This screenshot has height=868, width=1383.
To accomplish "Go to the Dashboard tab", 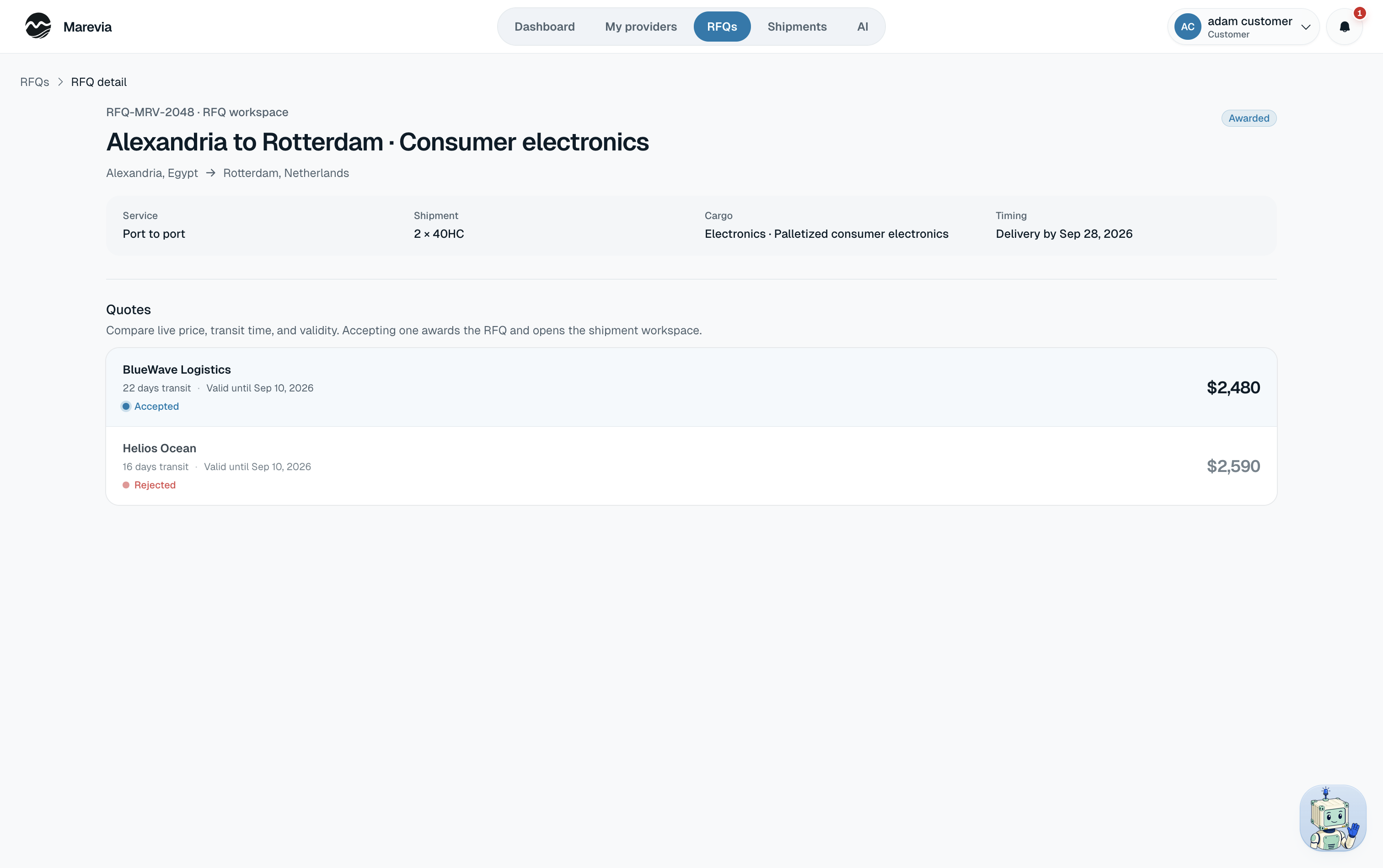I will (544, 27).
